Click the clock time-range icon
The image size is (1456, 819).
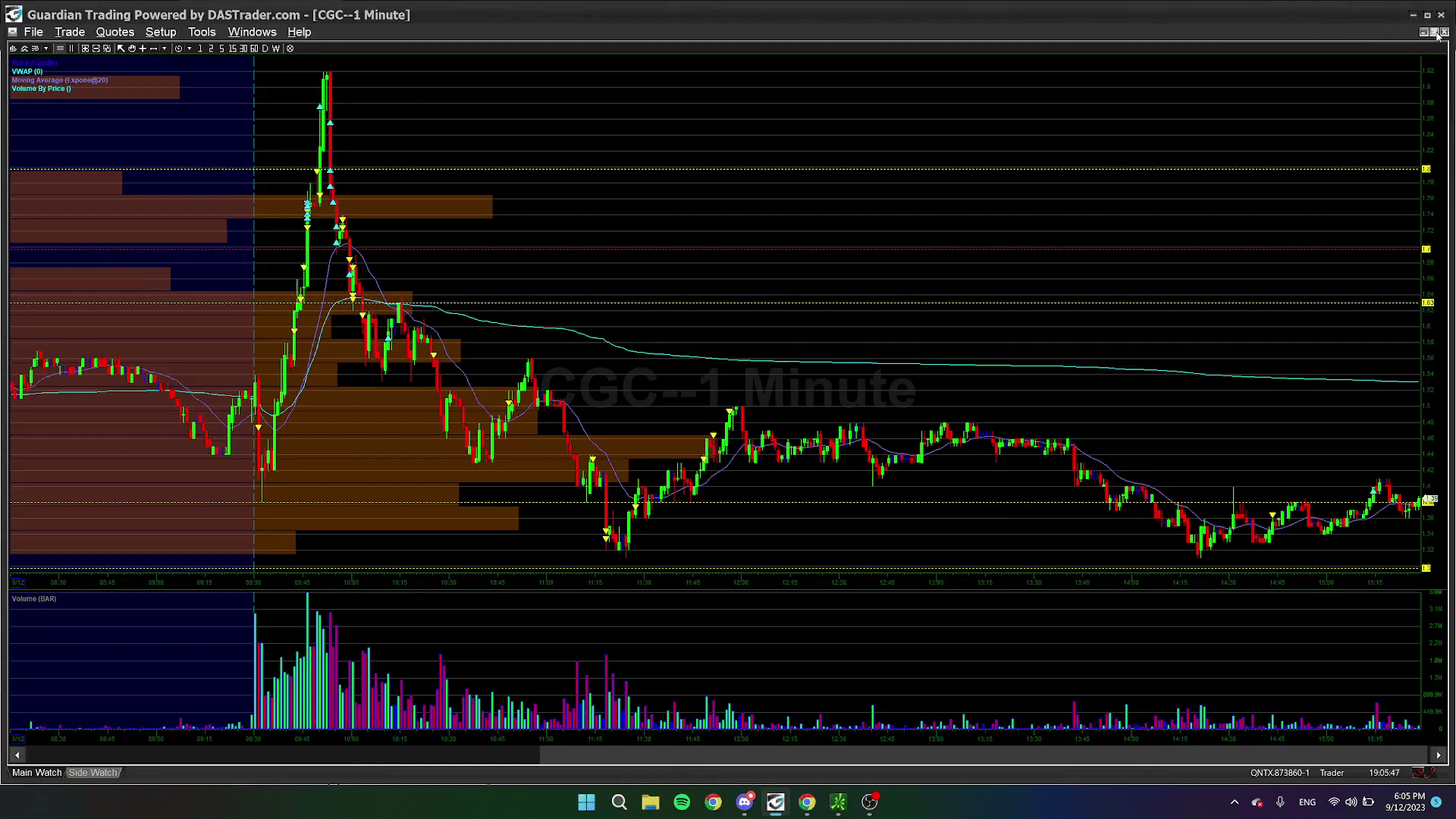pos(178,49)
